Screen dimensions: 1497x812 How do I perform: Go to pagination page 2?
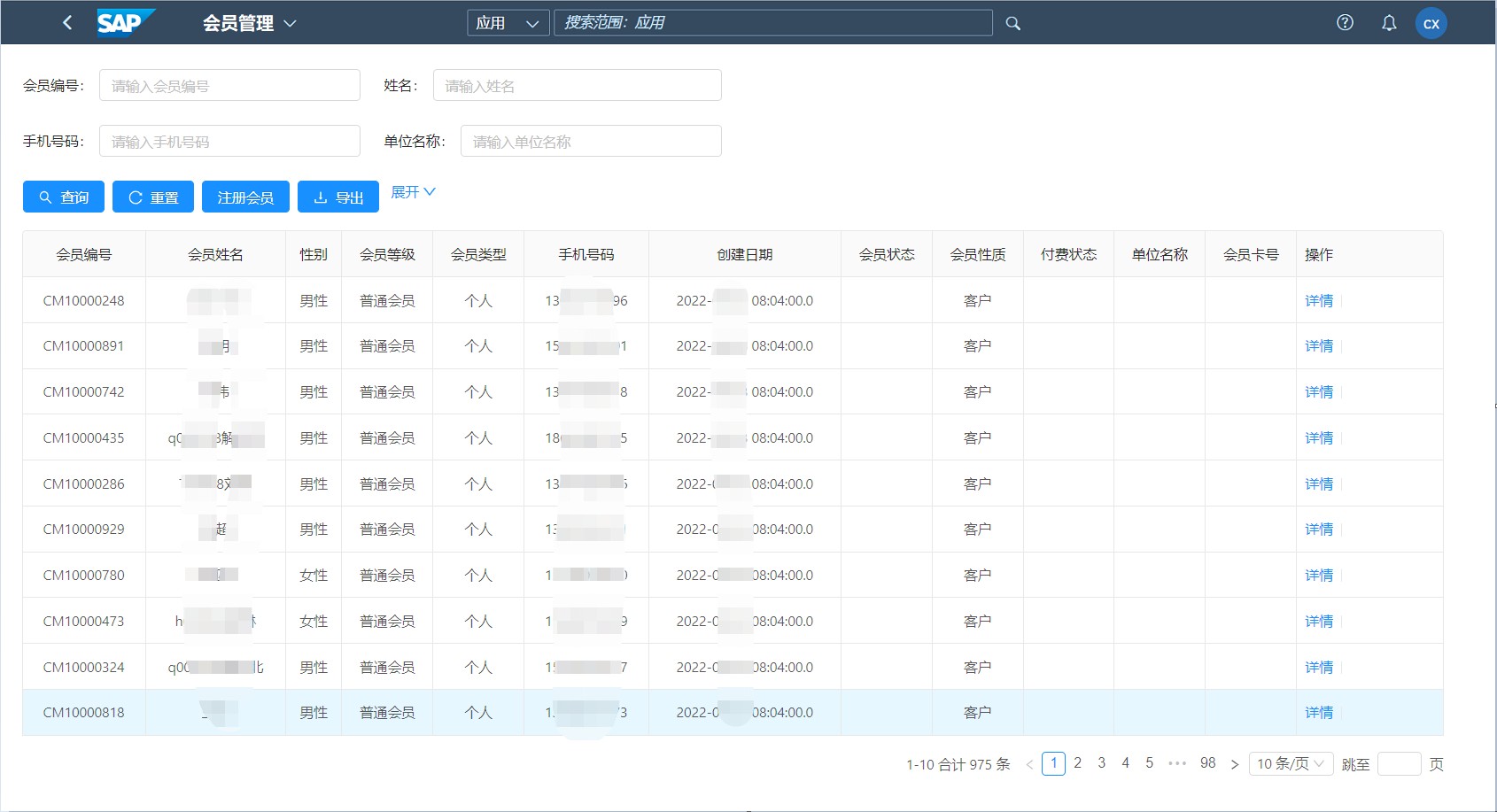[x=1077, y=763]
